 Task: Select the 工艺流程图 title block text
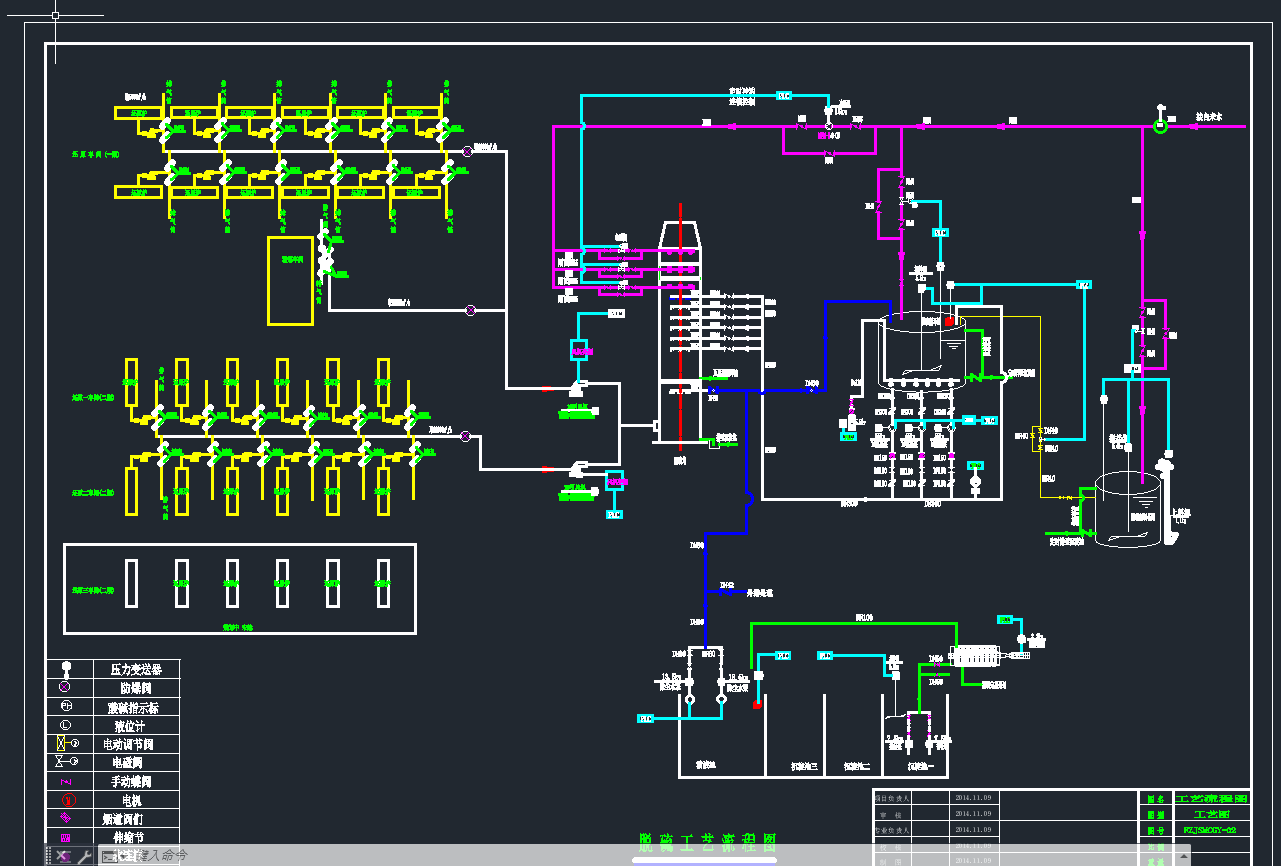pyautogui.click(x=1210, y=799)
